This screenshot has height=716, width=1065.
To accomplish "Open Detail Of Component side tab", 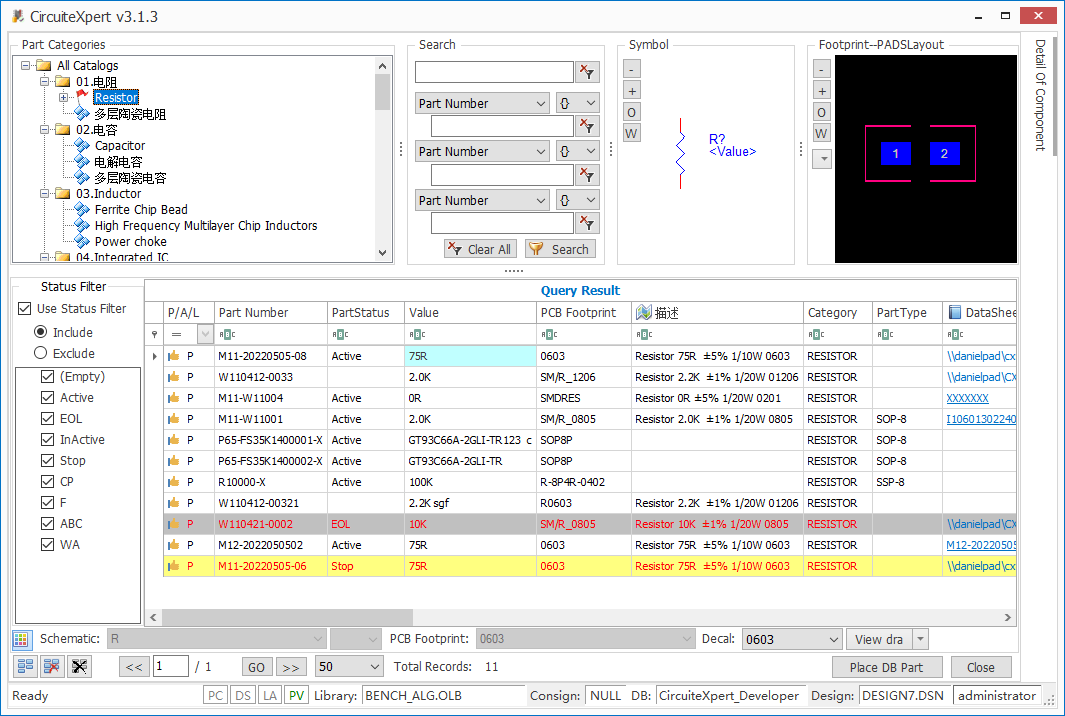I will pyautogui.click(x=1040, y=95).
